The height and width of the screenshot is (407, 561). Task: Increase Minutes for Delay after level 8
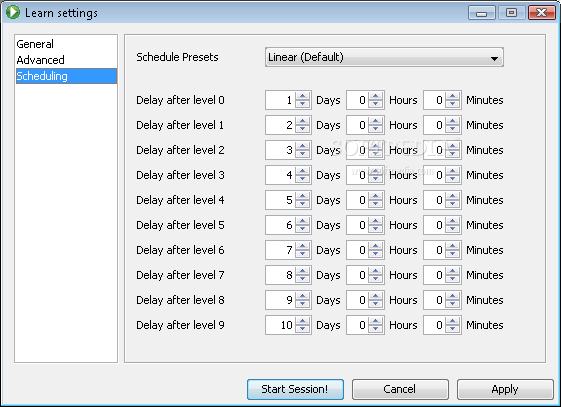[x=453, y=296]
